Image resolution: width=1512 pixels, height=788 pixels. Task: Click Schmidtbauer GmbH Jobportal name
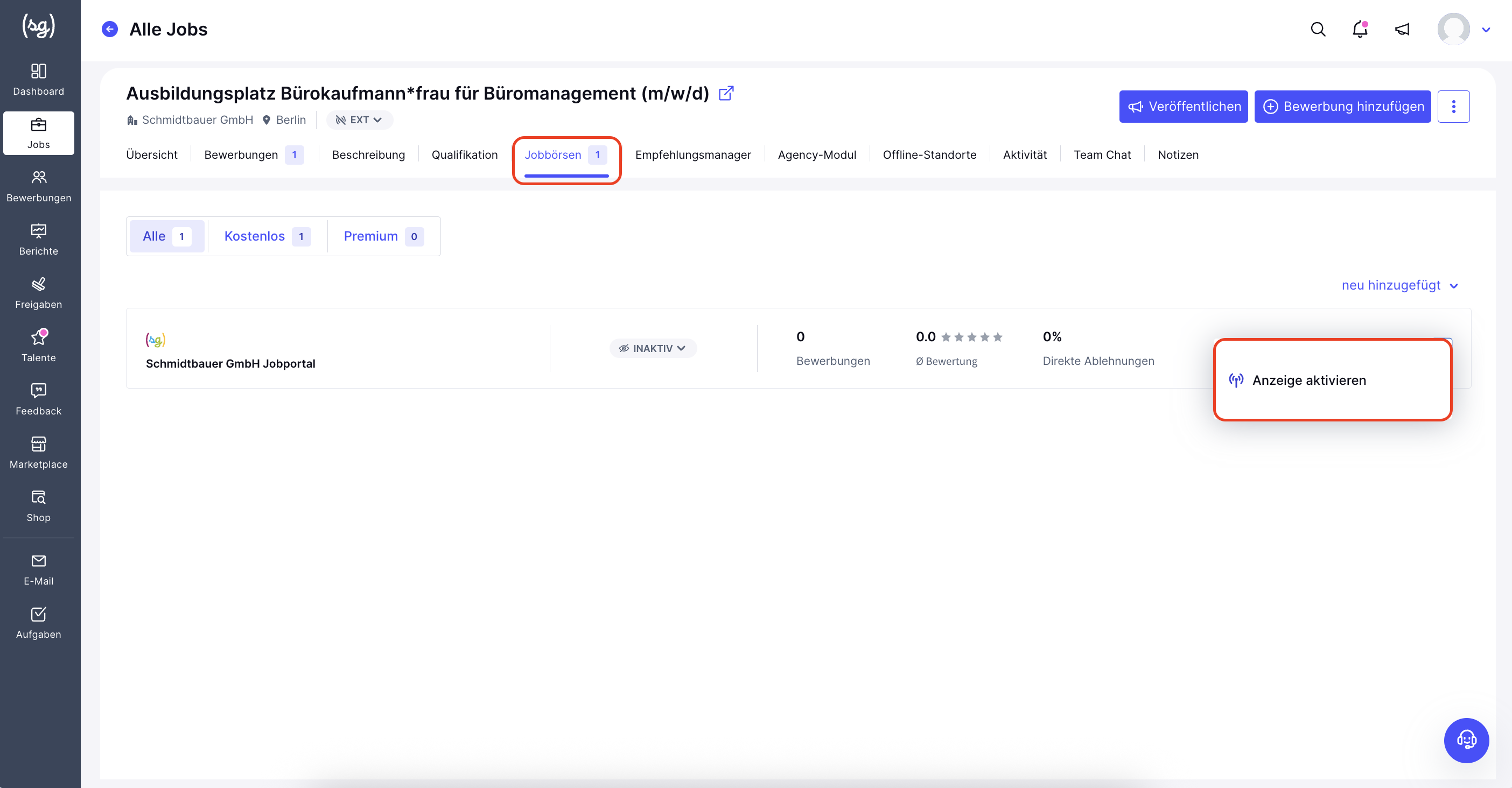[230, 364]
